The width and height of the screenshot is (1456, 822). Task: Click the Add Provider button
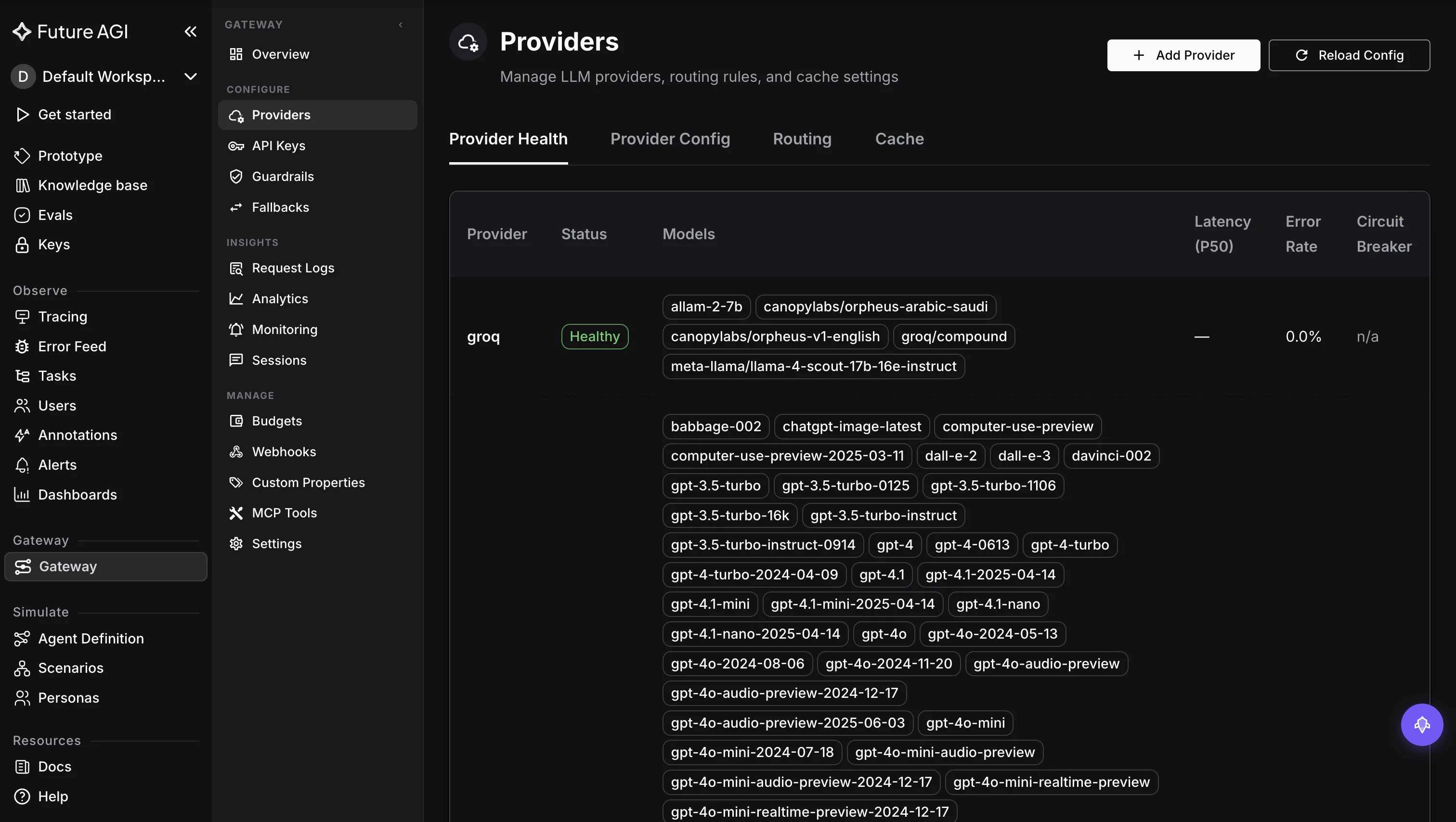[1183, 55]
